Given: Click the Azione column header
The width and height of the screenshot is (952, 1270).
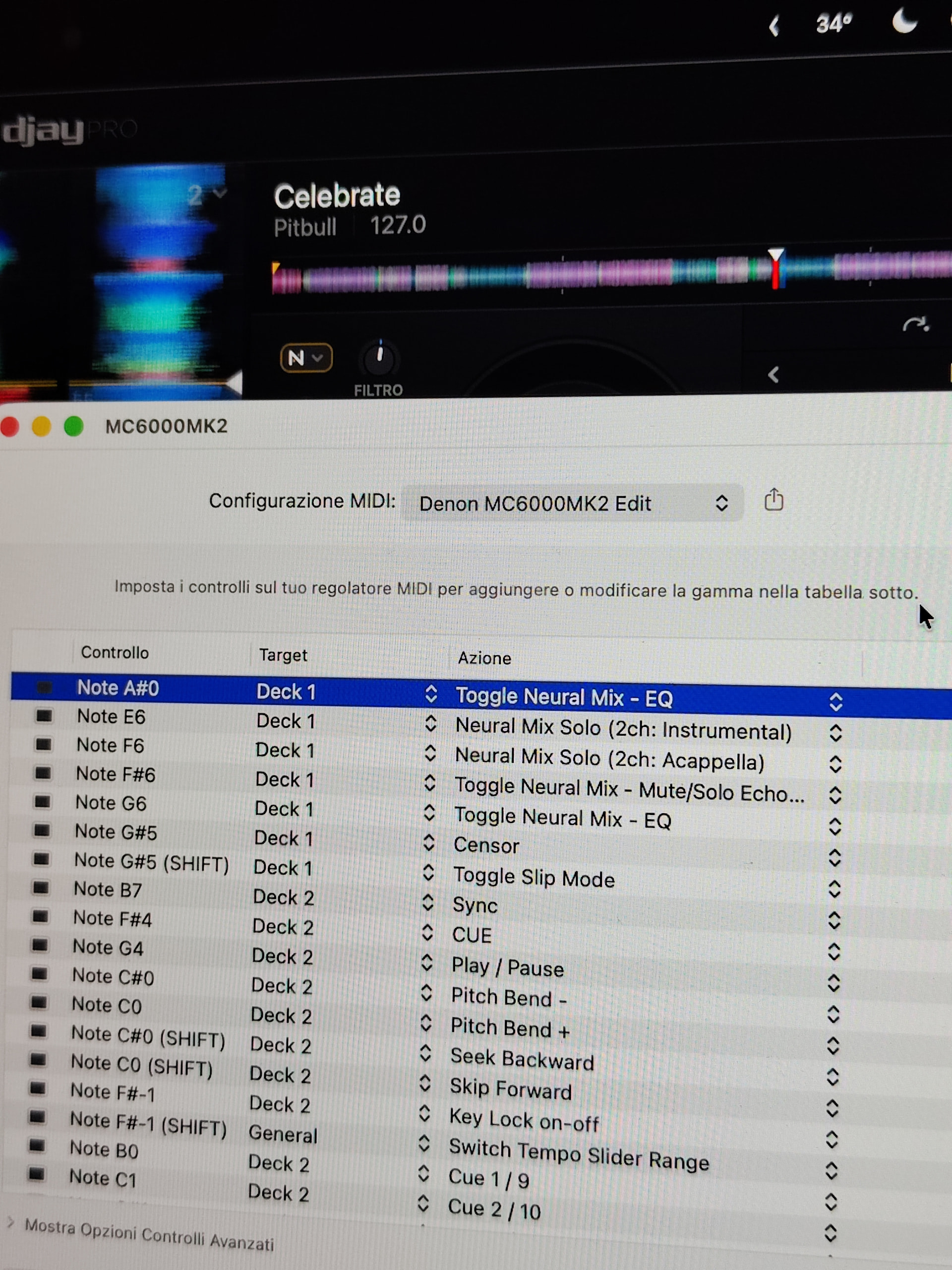Looking at the screenshot, I should click(484, 658).
